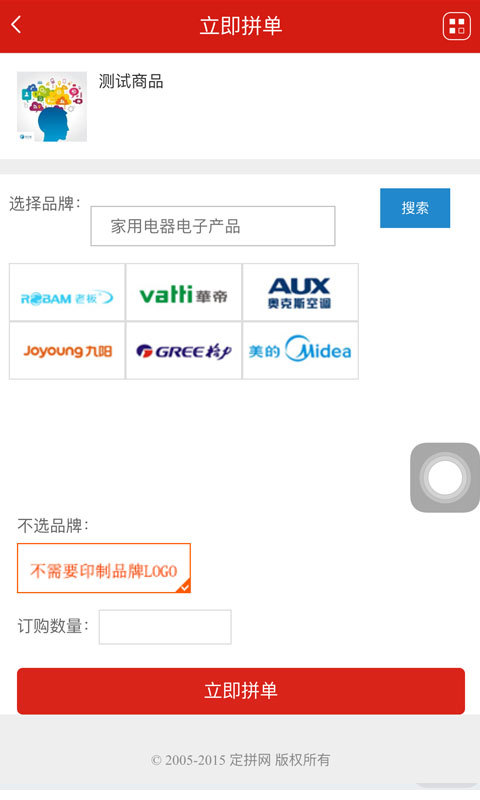Open the grid menu icon top right
Image resolution: width=480 pixels, height=800 pixels.
[x=457, y=26]
